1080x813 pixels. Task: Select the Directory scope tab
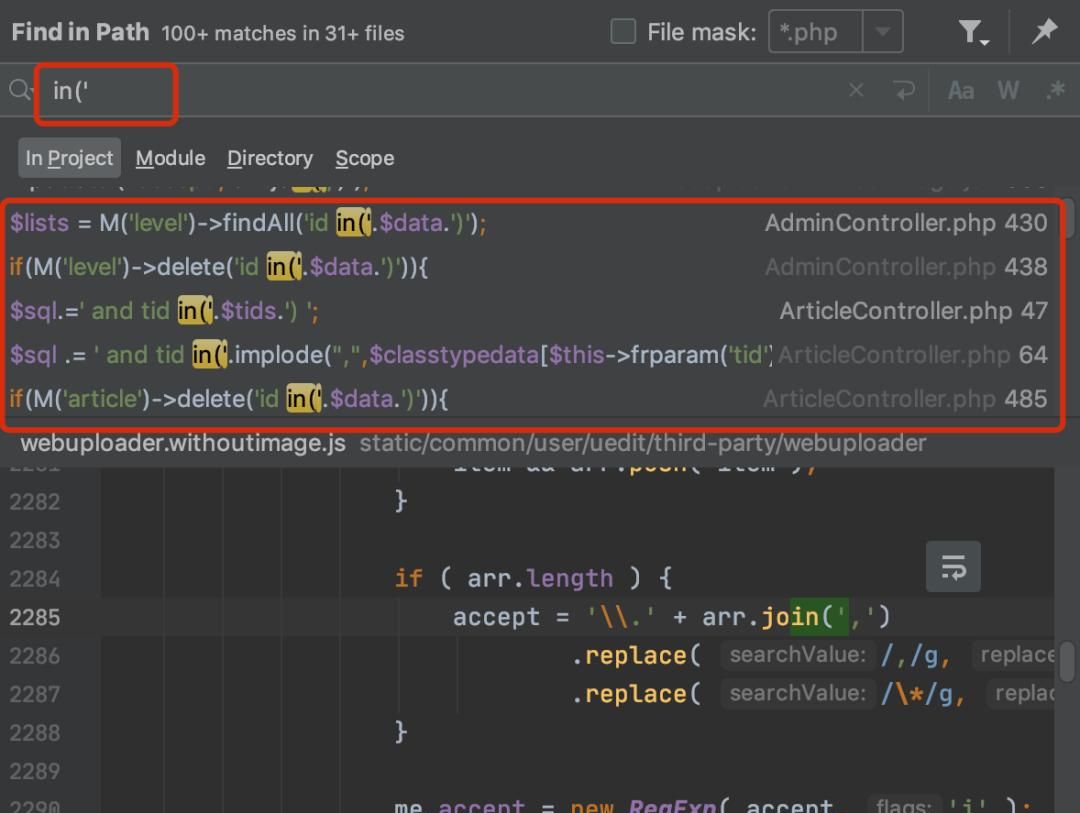(269, 158)
